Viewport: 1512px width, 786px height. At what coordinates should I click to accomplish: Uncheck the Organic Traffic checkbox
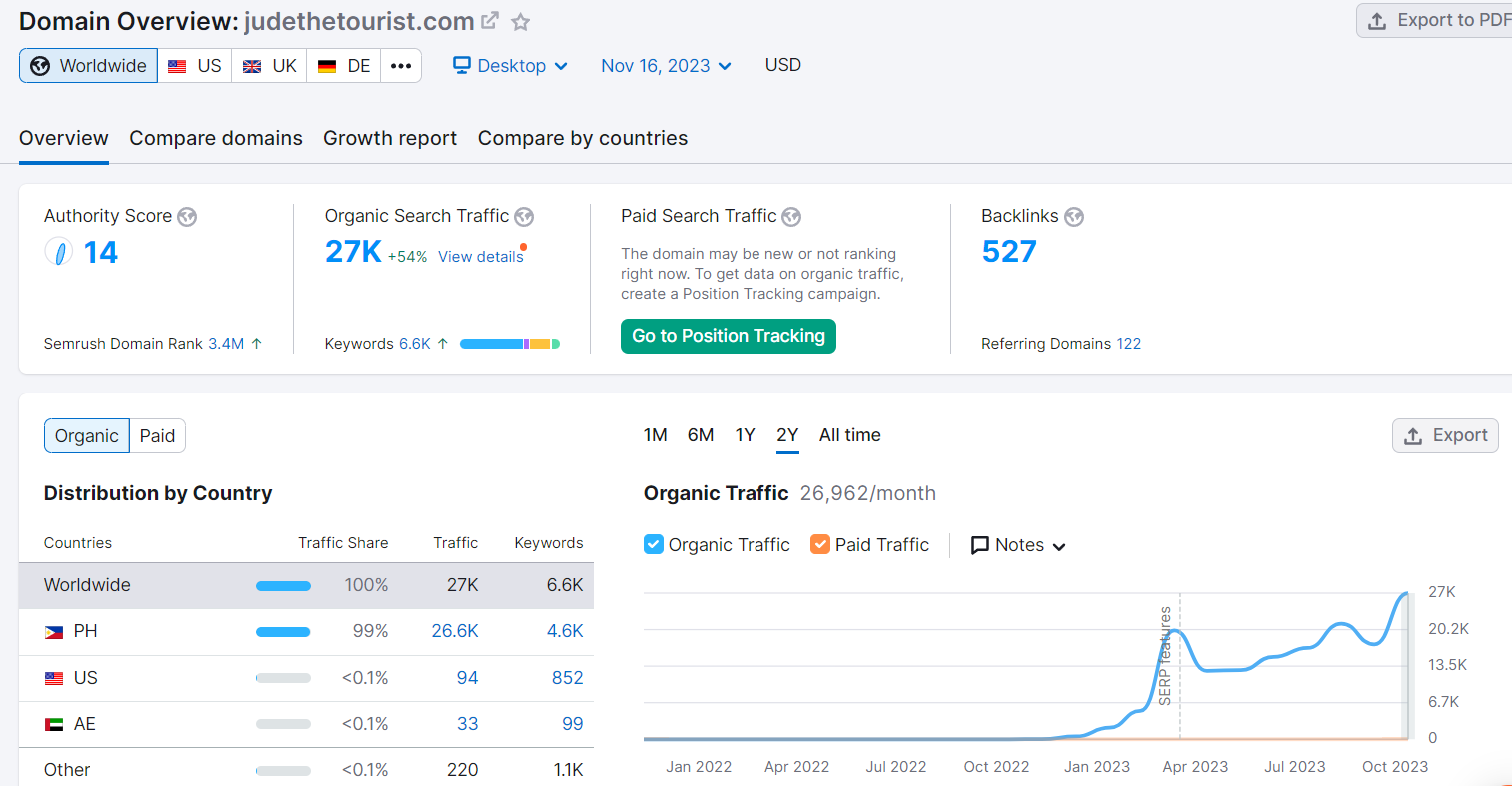click(654, 544)
